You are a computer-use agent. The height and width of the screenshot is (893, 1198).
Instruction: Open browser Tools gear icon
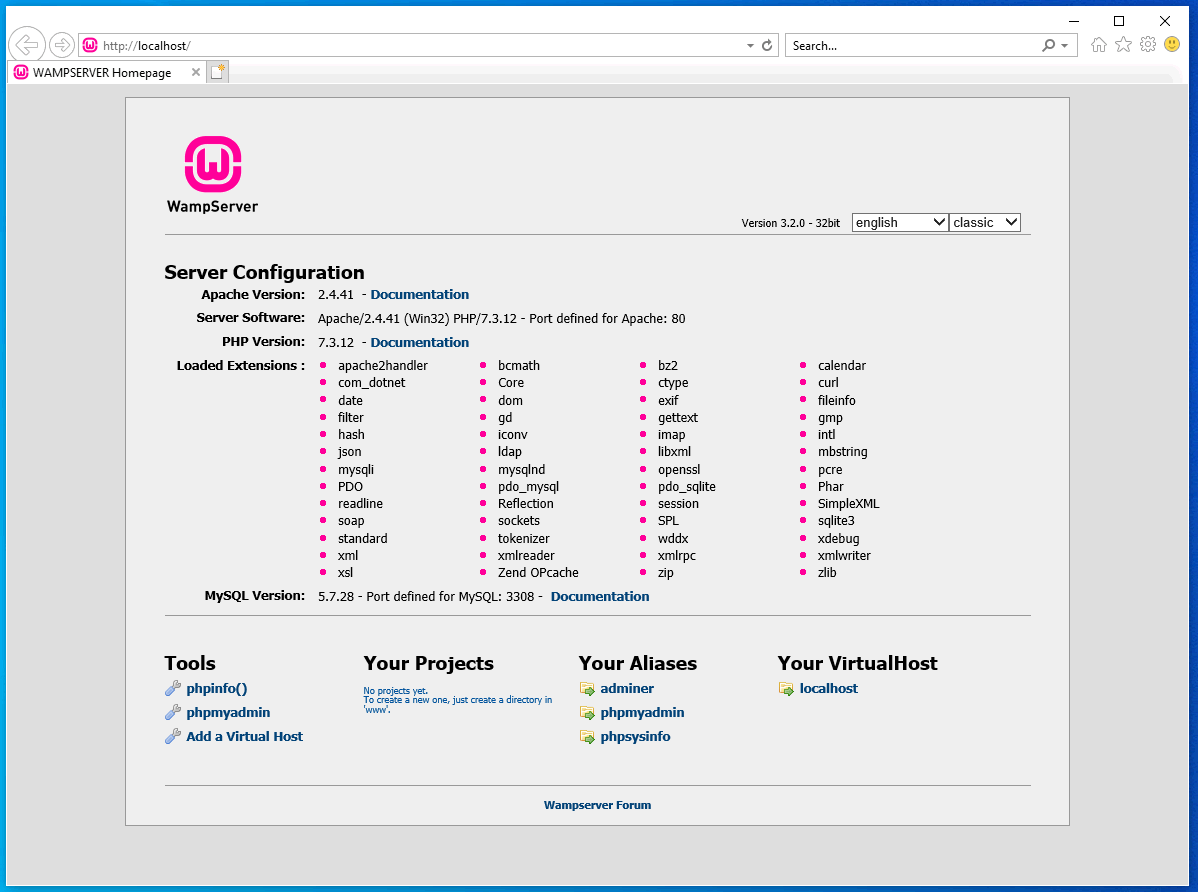pos(1148,45)
